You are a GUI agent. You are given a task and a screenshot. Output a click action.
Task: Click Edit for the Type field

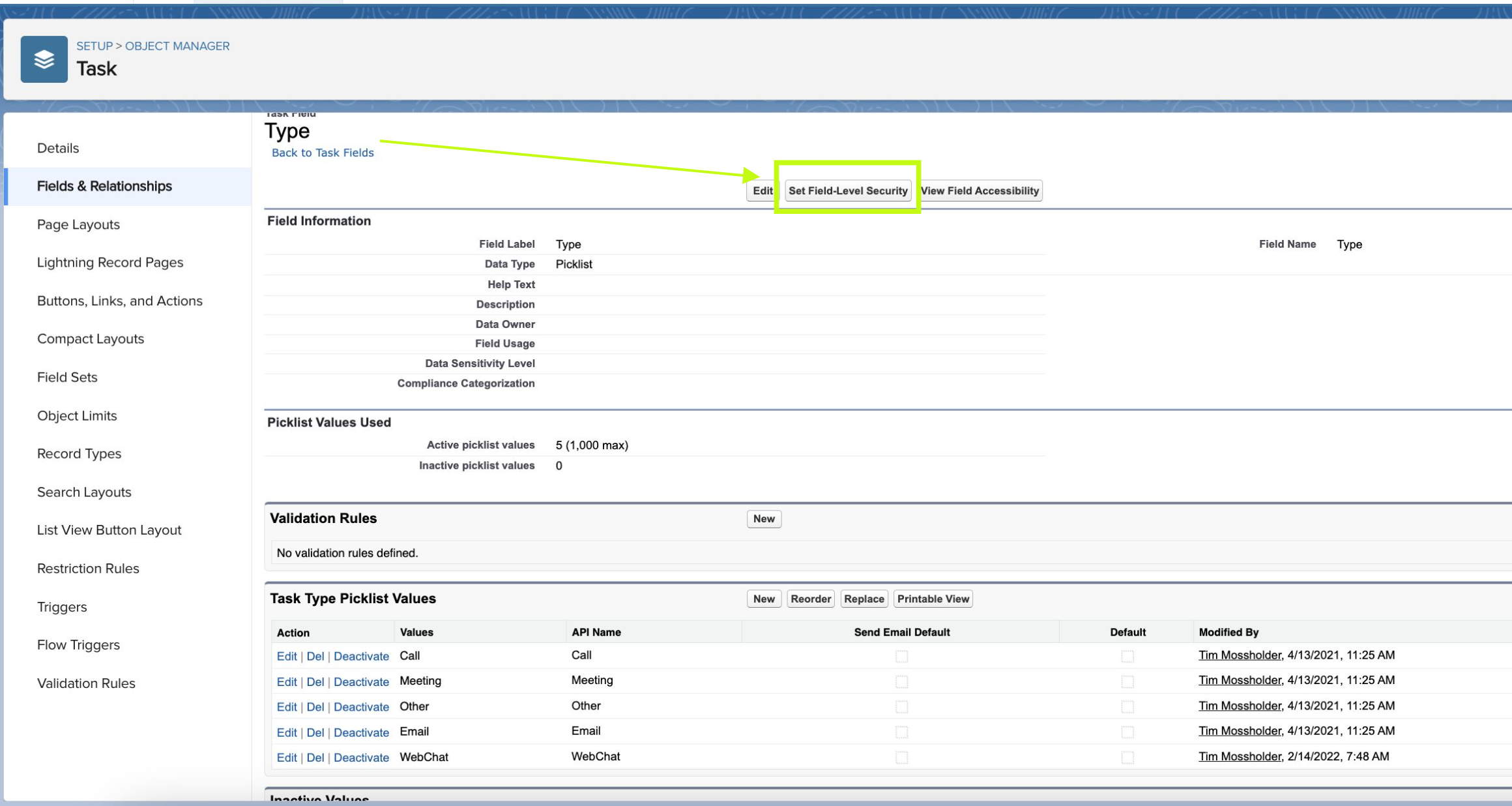point(763,190)
